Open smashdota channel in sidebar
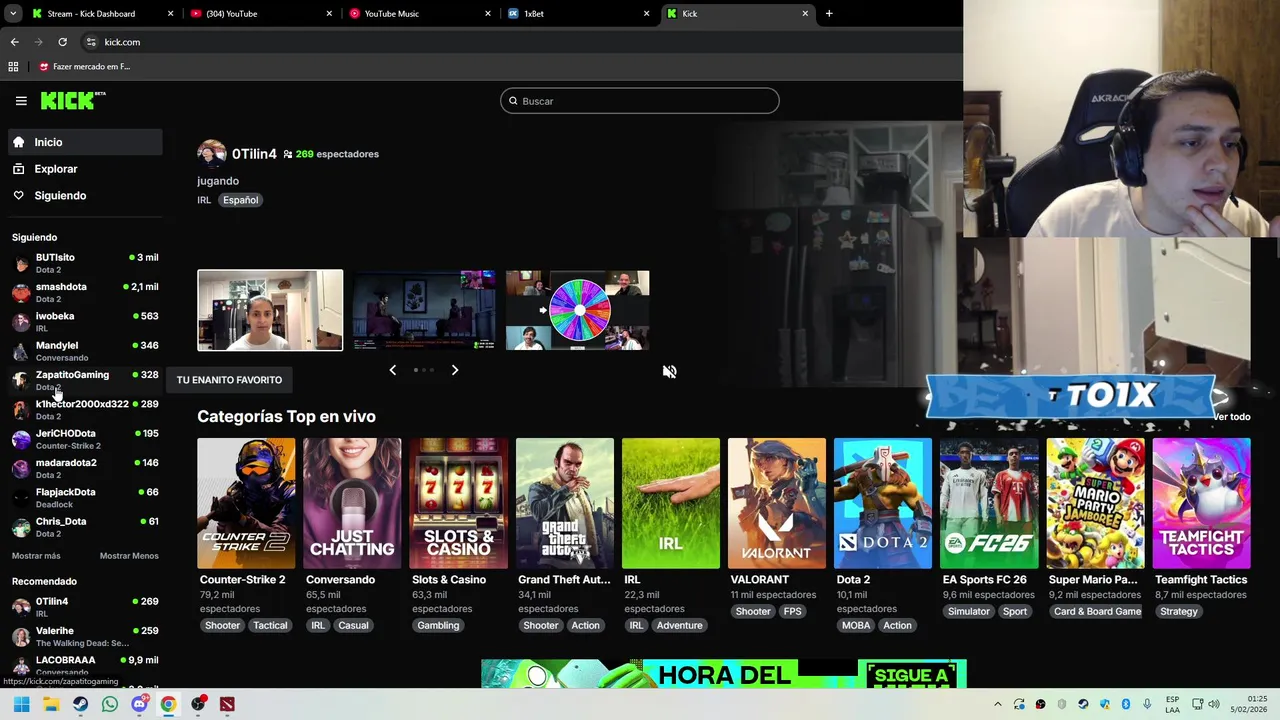1280x720 pixels. 85,292
